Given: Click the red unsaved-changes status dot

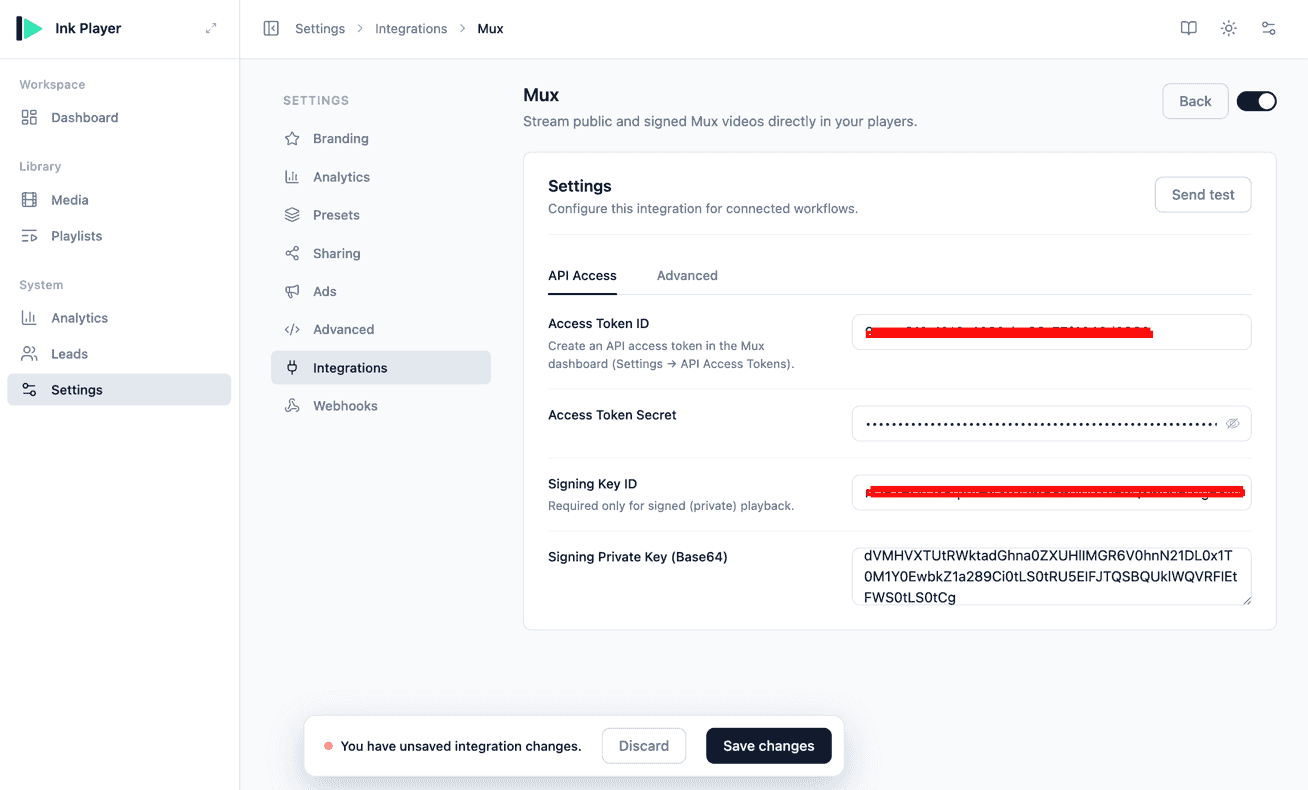Looking at the screenshot, I should pyautogui.click(x=328, y=746).
